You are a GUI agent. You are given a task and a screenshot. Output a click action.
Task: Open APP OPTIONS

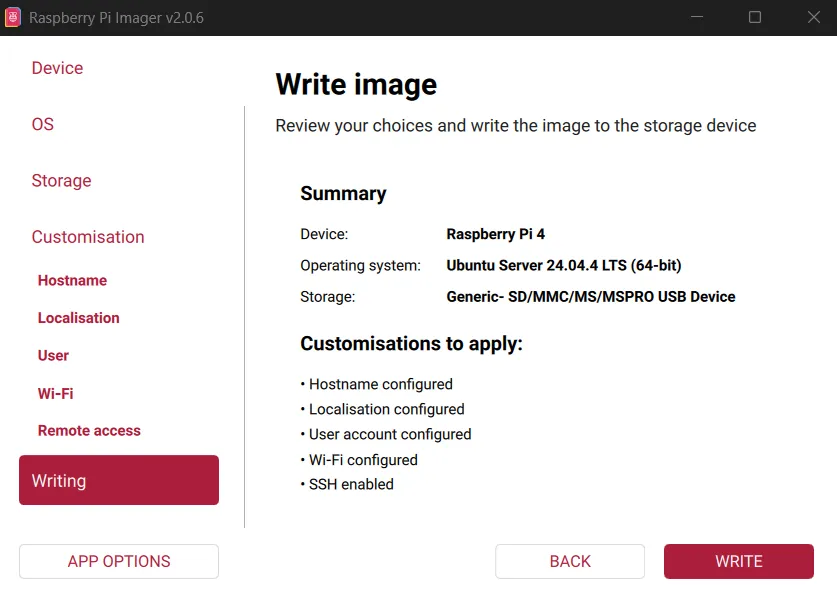pos(119,561)
